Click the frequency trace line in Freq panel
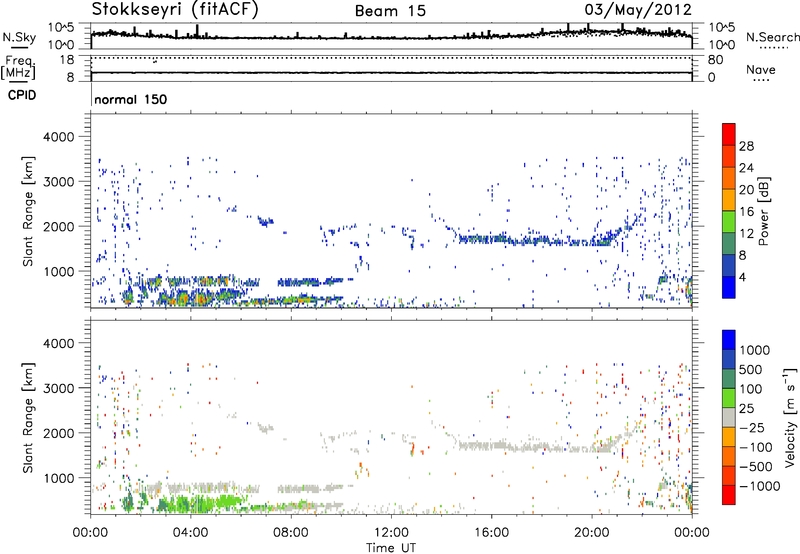Viewport: 800px width, 554px height. tap(391, 73)
